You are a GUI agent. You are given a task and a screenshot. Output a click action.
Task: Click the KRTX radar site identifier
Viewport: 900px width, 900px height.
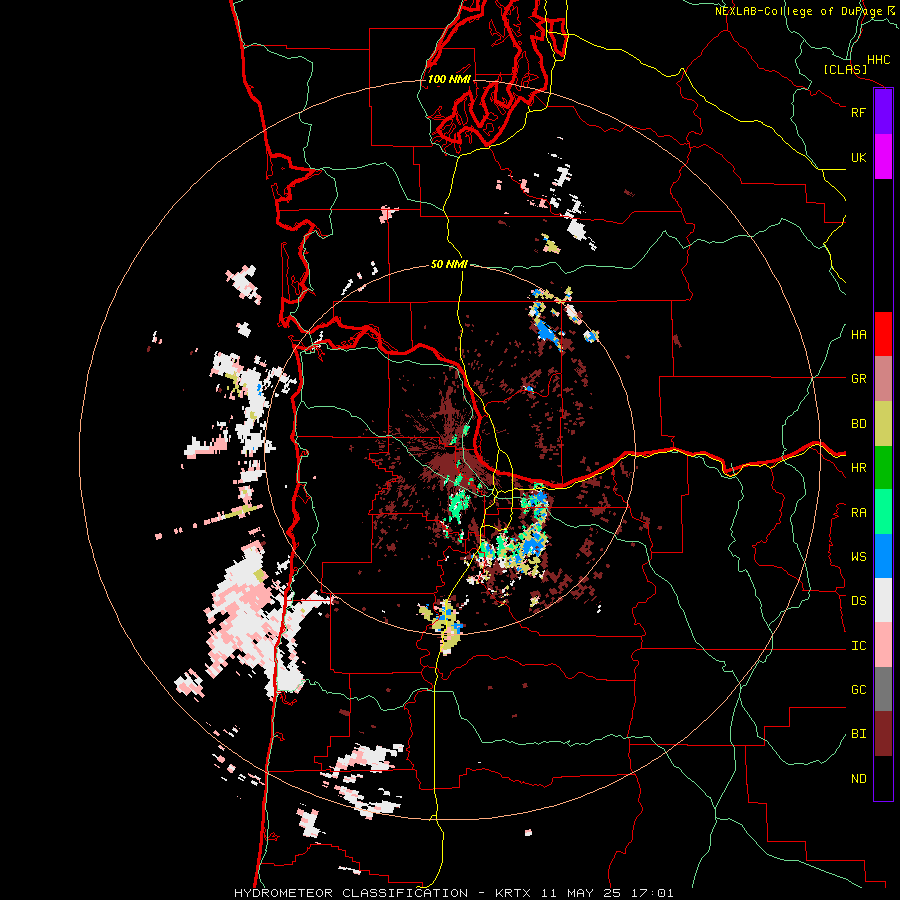513,893
